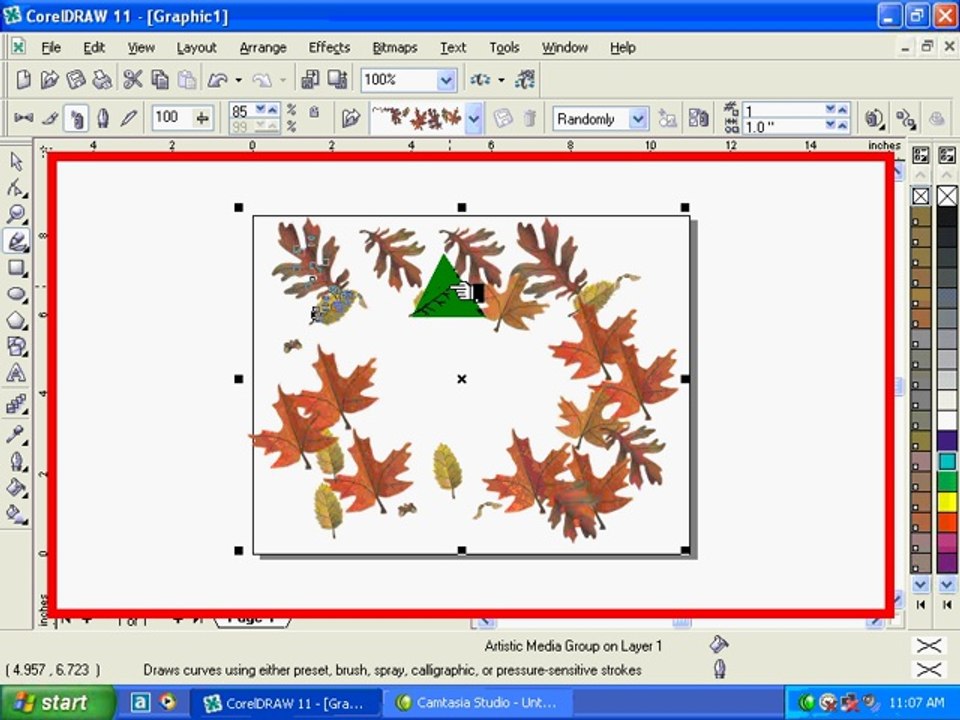The height and width of the screenshot is (720, 960).
Task: Open the Spraylist dialog icon
Action: tap(698, 118)
